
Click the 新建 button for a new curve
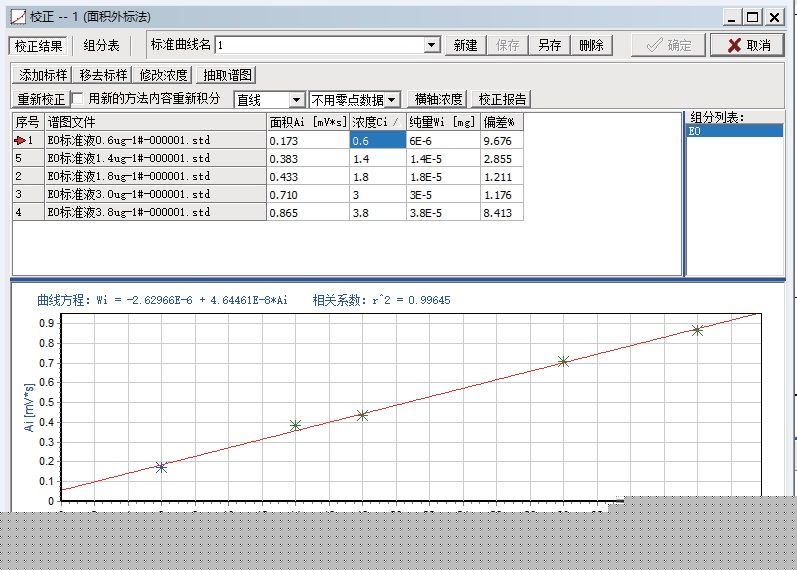465,45
